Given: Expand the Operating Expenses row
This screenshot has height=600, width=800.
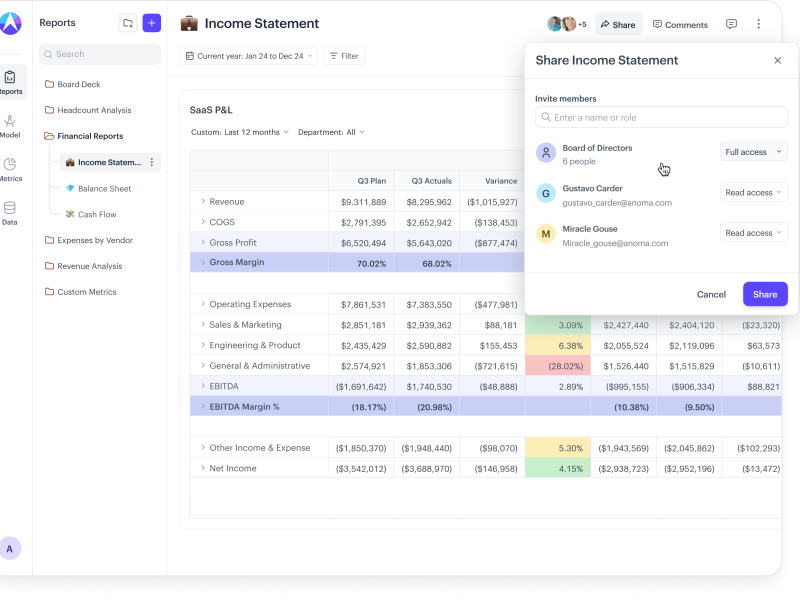Looking at the screenshot, I should [x=202, y=304].
